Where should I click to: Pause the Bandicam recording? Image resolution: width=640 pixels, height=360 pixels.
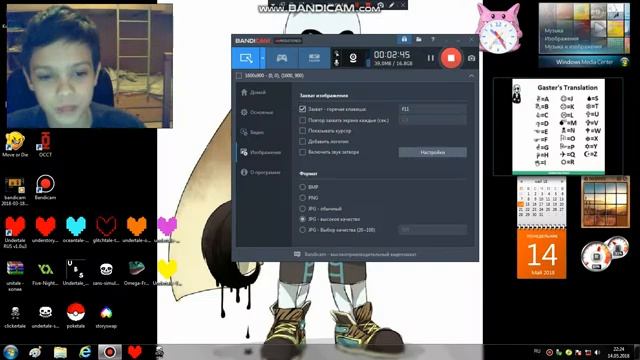pyautogui.click(x=430, y=58)
